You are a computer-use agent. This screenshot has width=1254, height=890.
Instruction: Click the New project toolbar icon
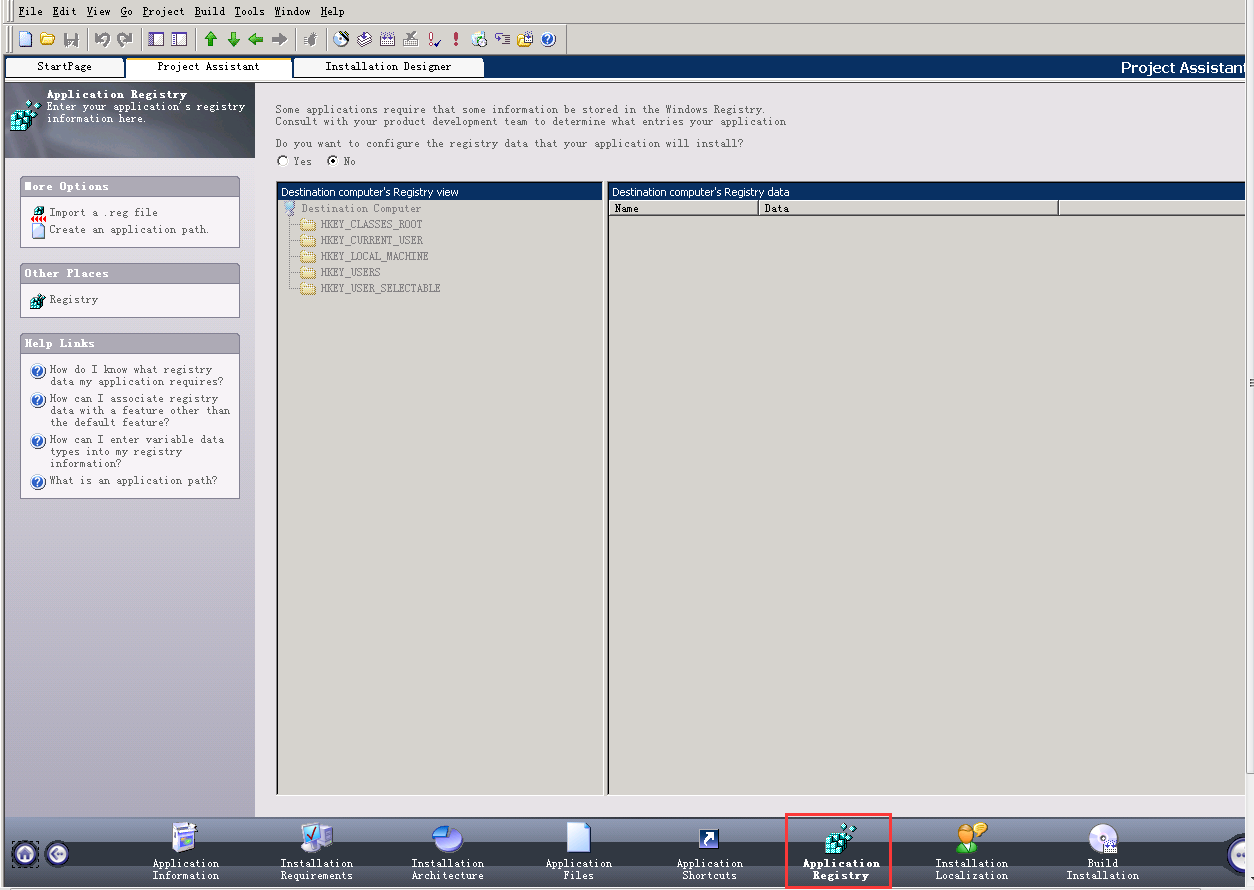(x=25, y=40)
